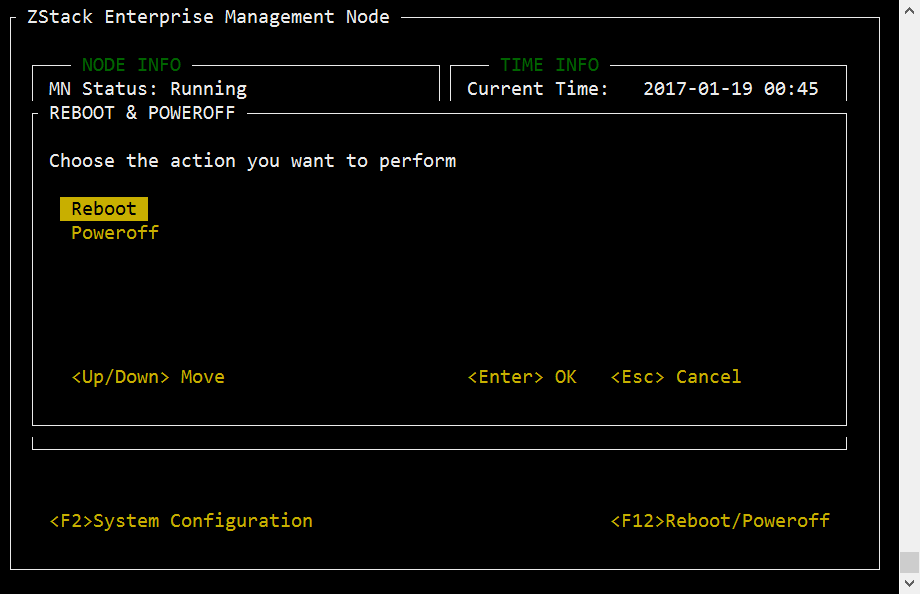920x594 pixels.
Task: Click the vertical scrollbar track
Action: (909, 282)
